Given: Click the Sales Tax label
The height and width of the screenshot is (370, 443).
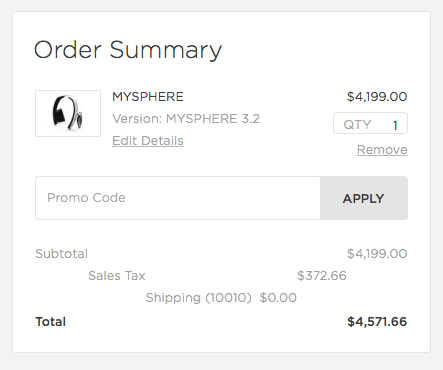Looking at the screenshot, I should pyautogui.click(x=117, y=276).
